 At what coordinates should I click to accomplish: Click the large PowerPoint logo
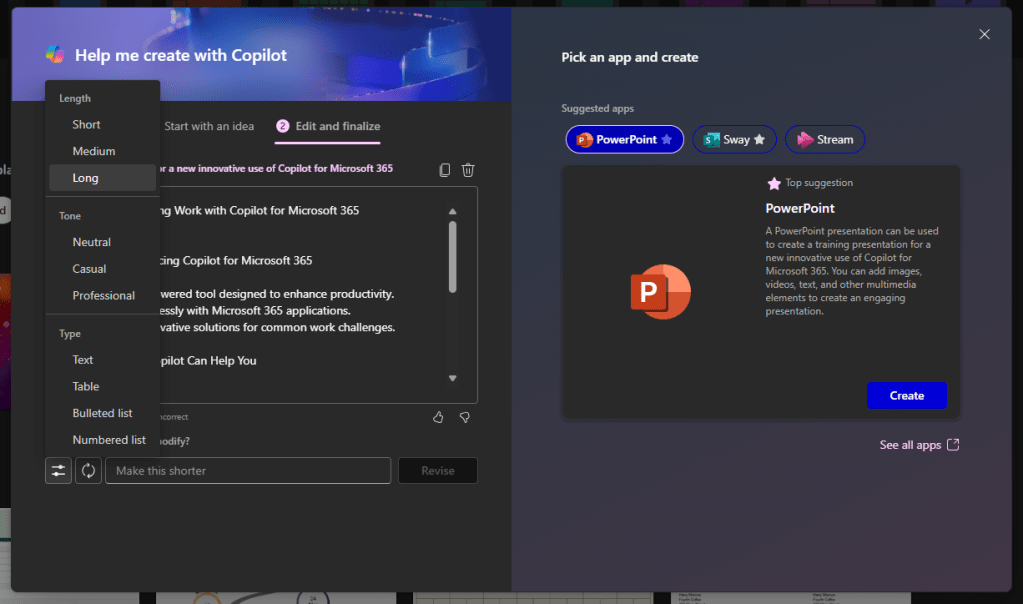click(x=661, y=292)
